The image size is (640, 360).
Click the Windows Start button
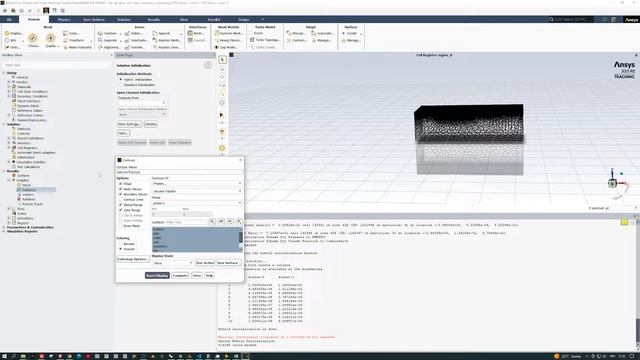(x=4, y=356)
